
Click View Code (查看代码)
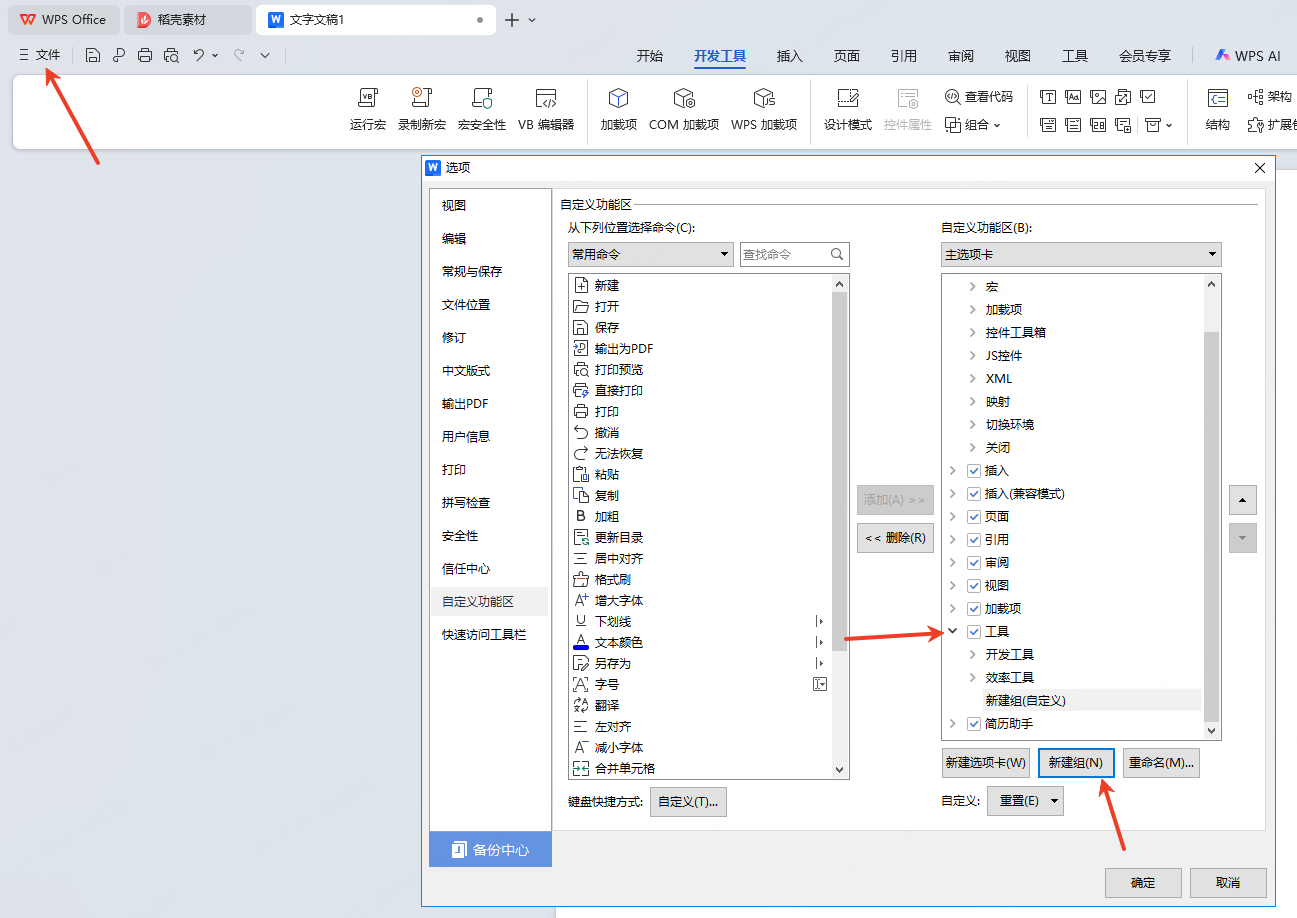tap(979, 97)
